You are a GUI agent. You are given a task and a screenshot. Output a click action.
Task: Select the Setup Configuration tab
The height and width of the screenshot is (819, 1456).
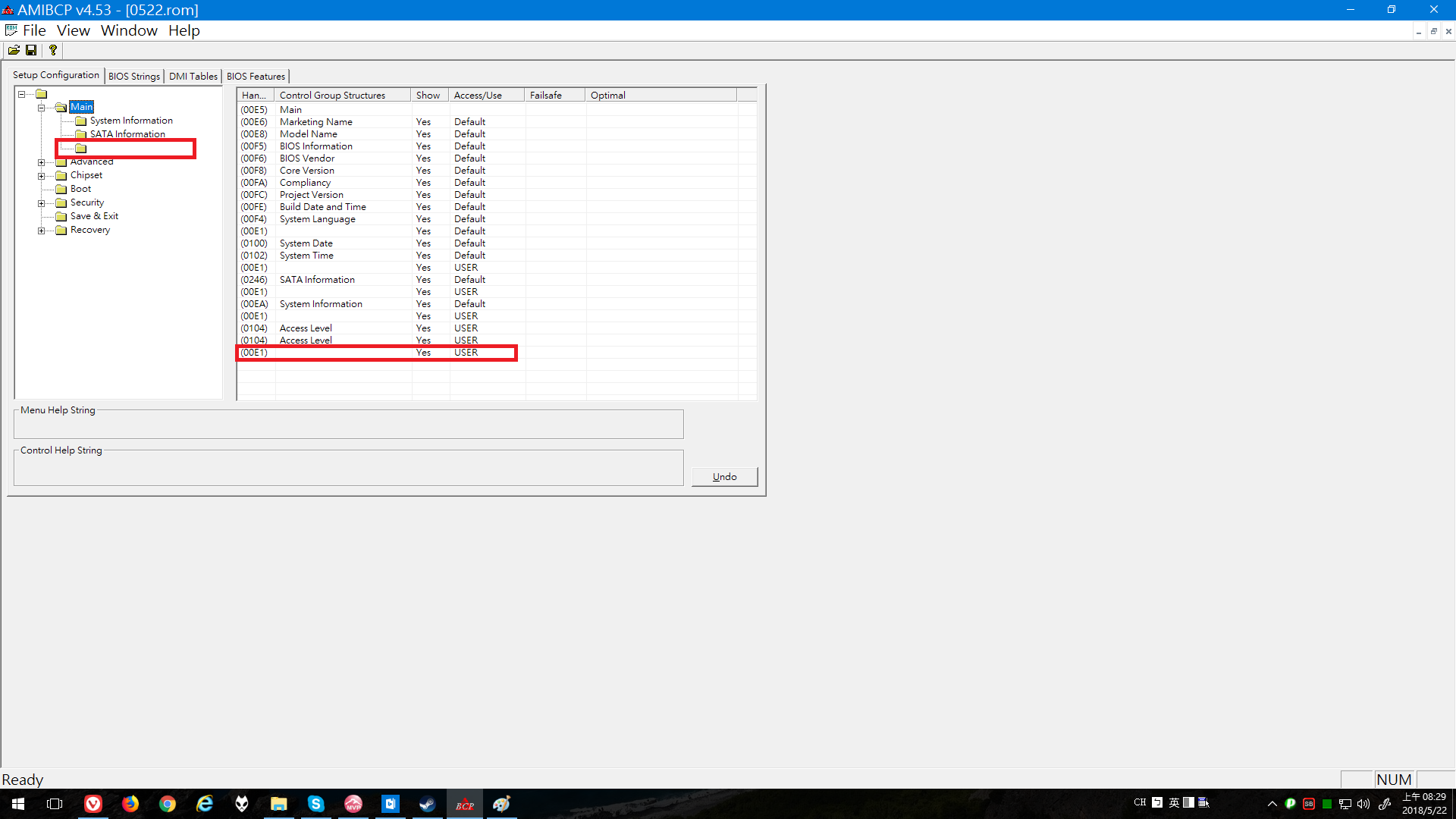(x=56, y=75)
